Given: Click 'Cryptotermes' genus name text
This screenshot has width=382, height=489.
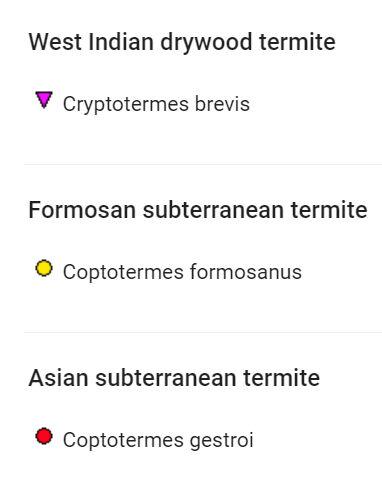Looking at the screenshot, I should pyautogui.click(x=126, y=104).
